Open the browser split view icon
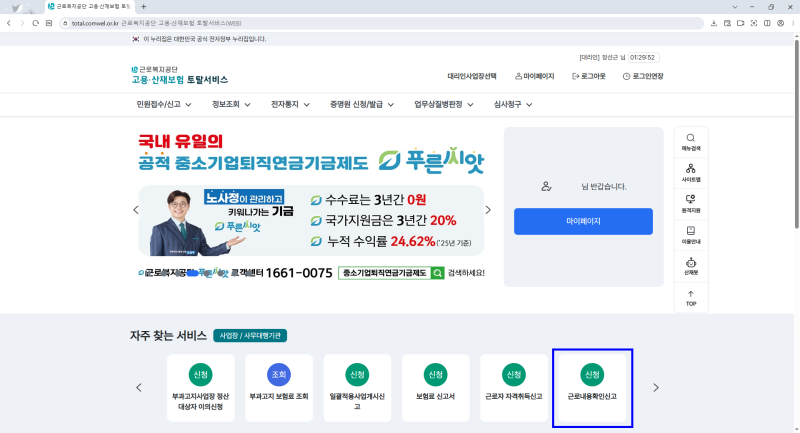 click(767, 23)
